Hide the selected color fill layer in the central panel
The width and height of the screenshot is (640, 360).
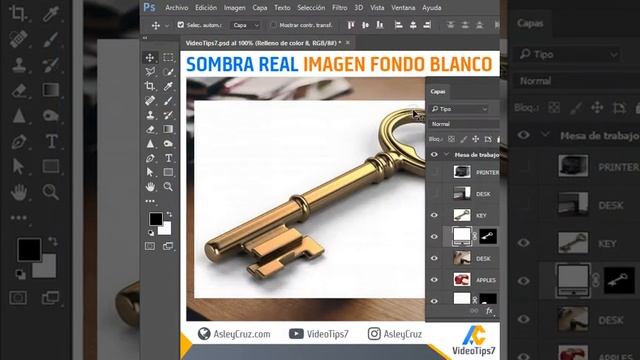[x=434, y=237]
